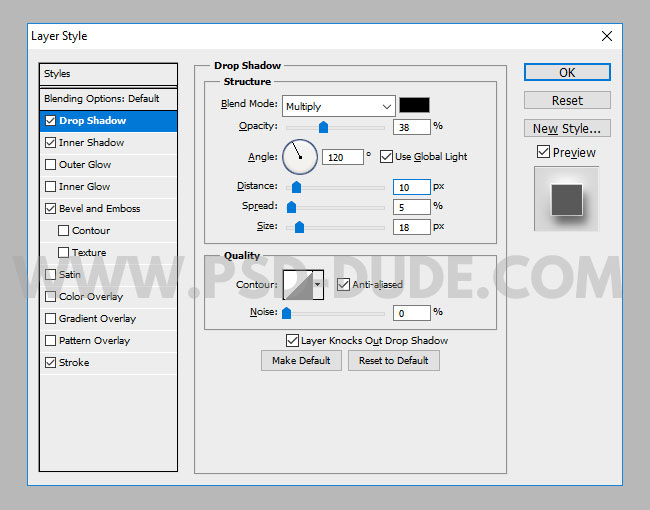Click the Noise slider handle

286,313
